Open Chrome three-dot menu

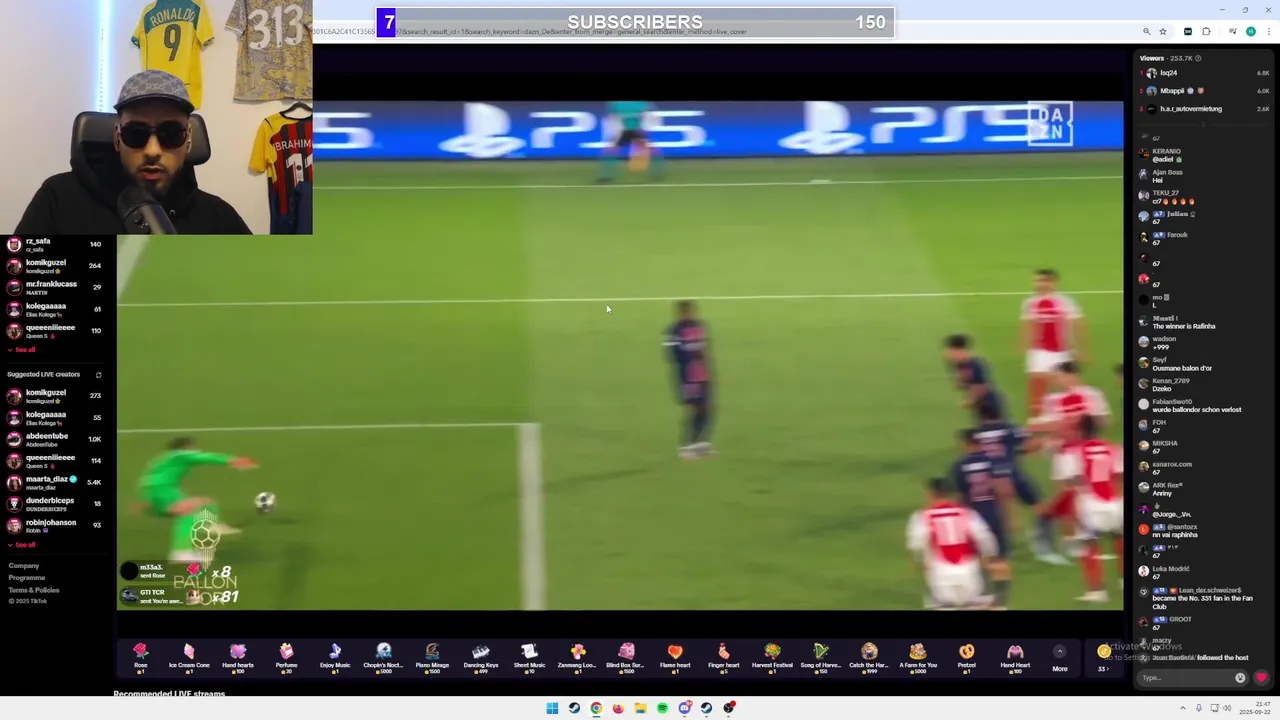pyautogui.click(x=1268, y=32)
